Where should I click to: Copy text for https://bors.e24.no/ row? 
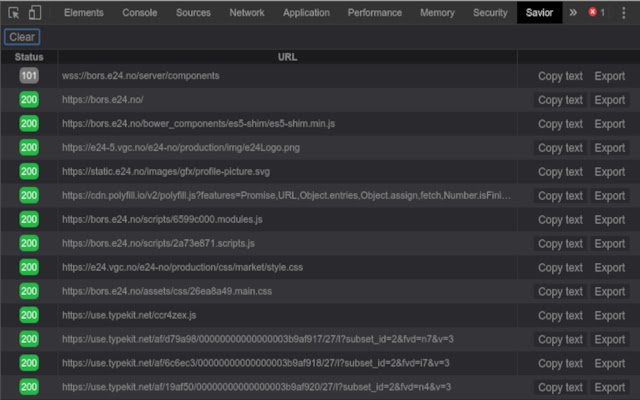tap(560, 100)
